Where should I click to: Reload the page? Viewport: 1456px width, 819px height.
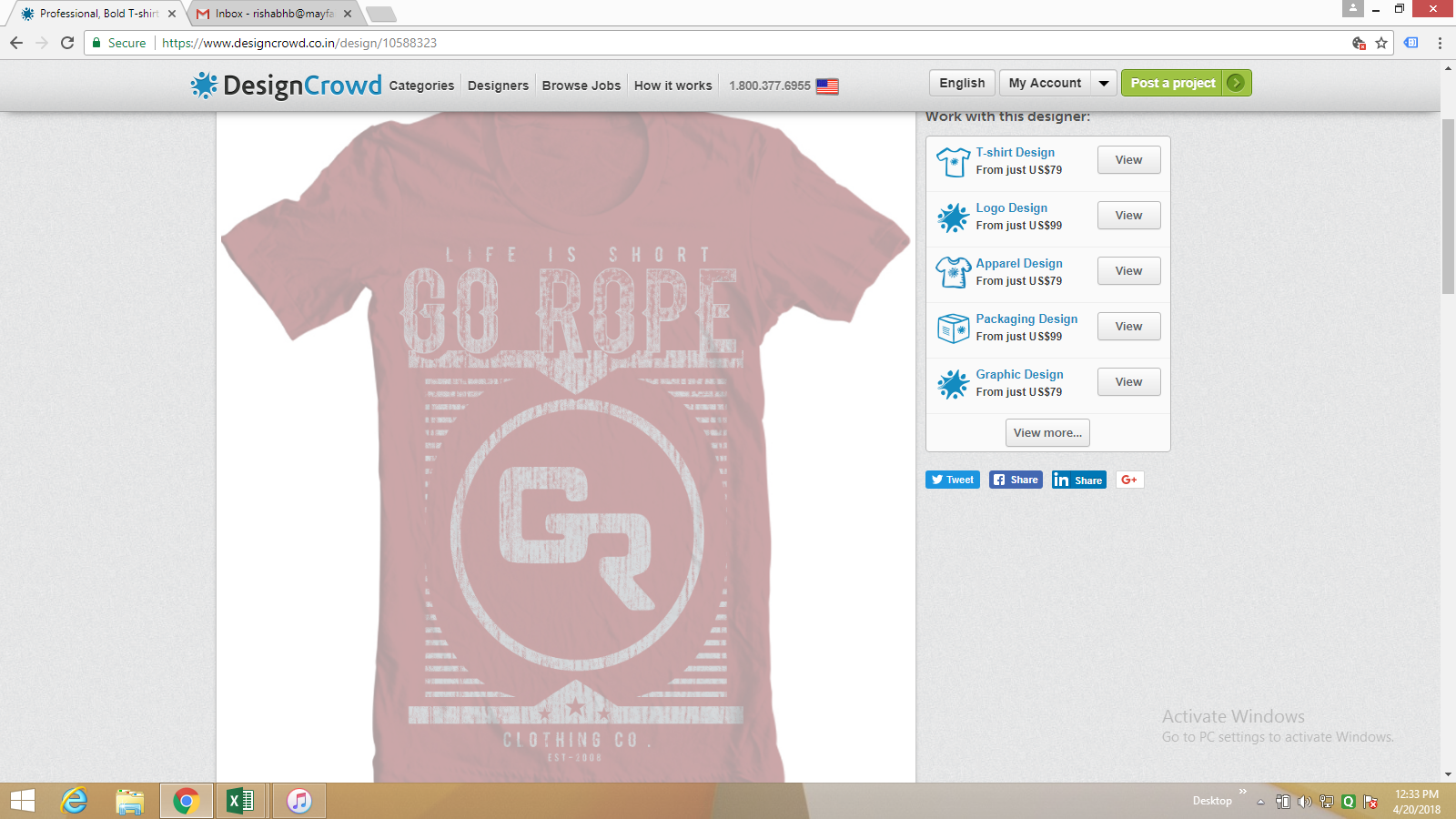[x=67, y=43]
